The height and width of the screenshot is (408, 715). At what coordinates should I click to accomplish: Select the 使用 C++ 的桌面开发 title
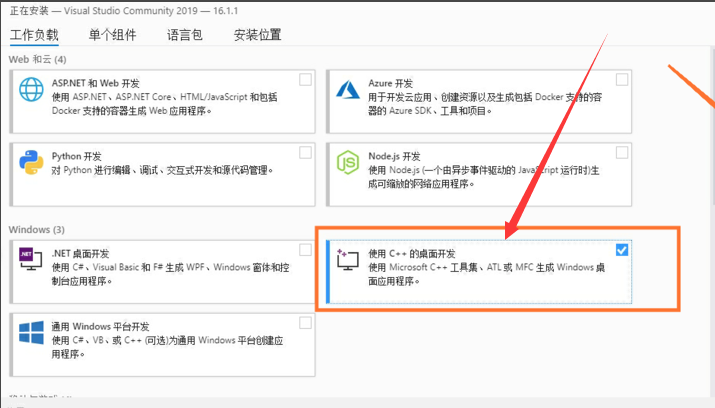click(x=412, y=253)
